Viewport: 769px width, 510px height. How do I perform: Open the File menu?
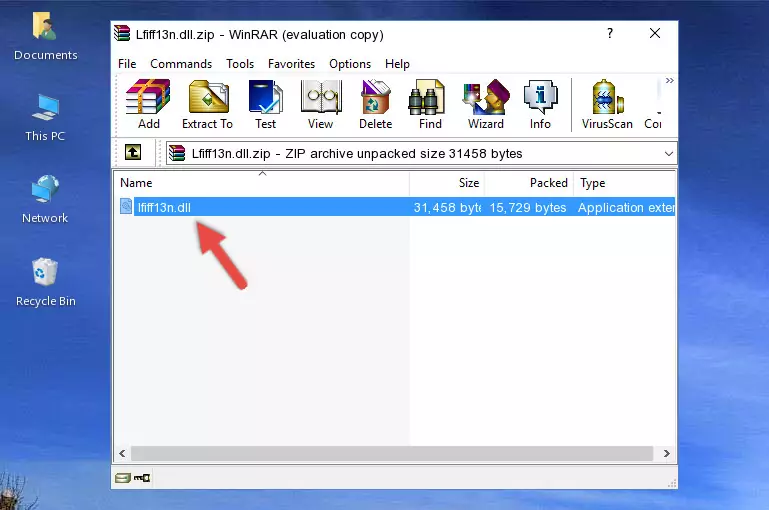pos(127,64)
